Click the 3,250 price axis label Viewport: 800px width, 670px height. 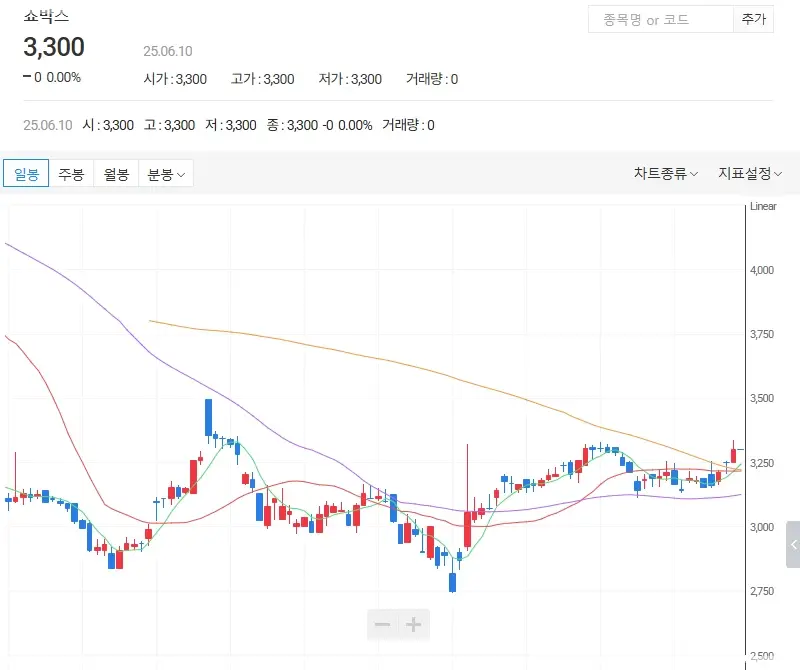762,463
